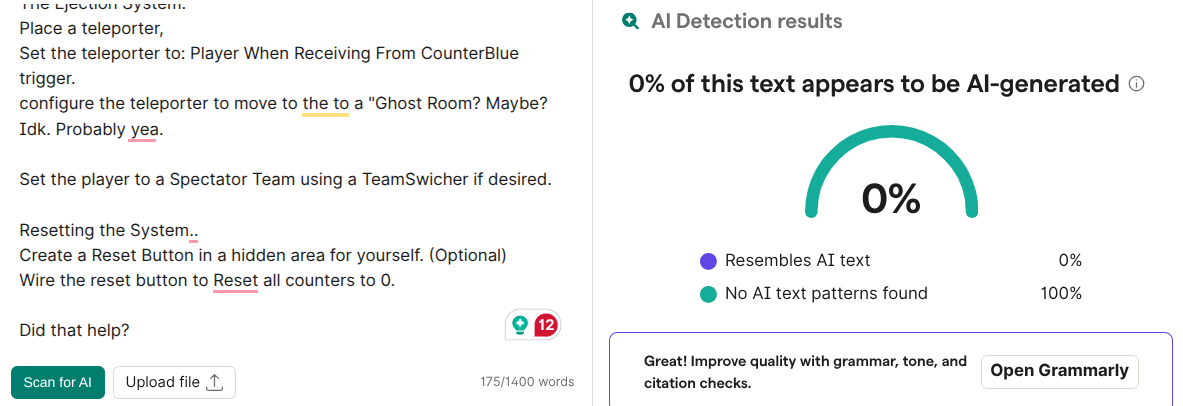This screenshot has width=1183, height=406.
Task: Click the large 0% inside the gauge
Action: tap(890, 199)
